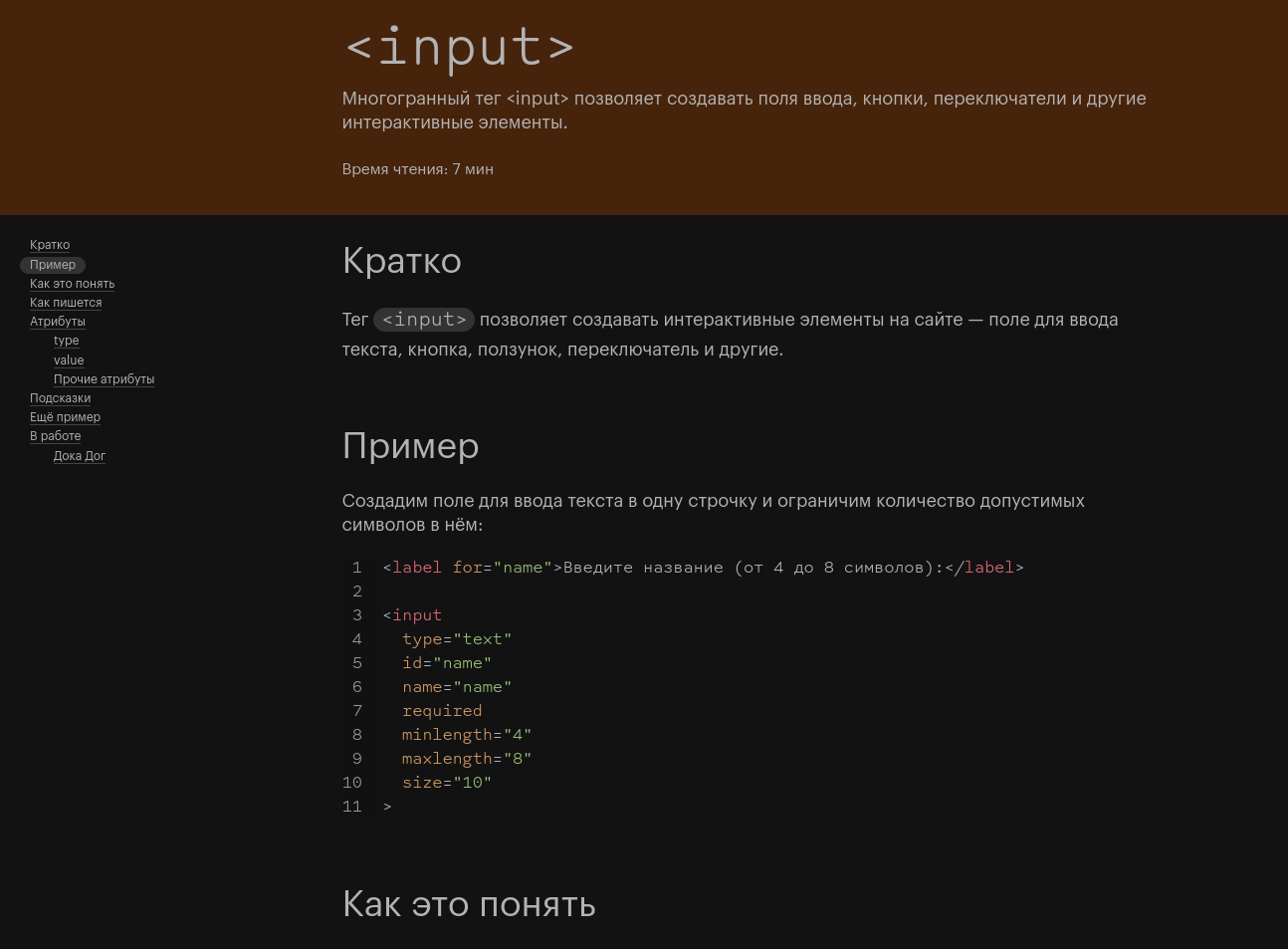
Task: Select Прочие атрибуты in sidebar
Action: [x=104, y=379]
